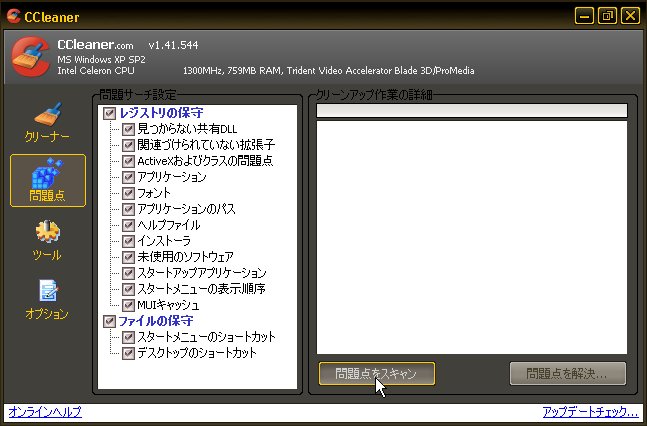Click inside the results list area
Image resolution: width=647 pixels, height=426 pixels.
click(x=472, y=237)
